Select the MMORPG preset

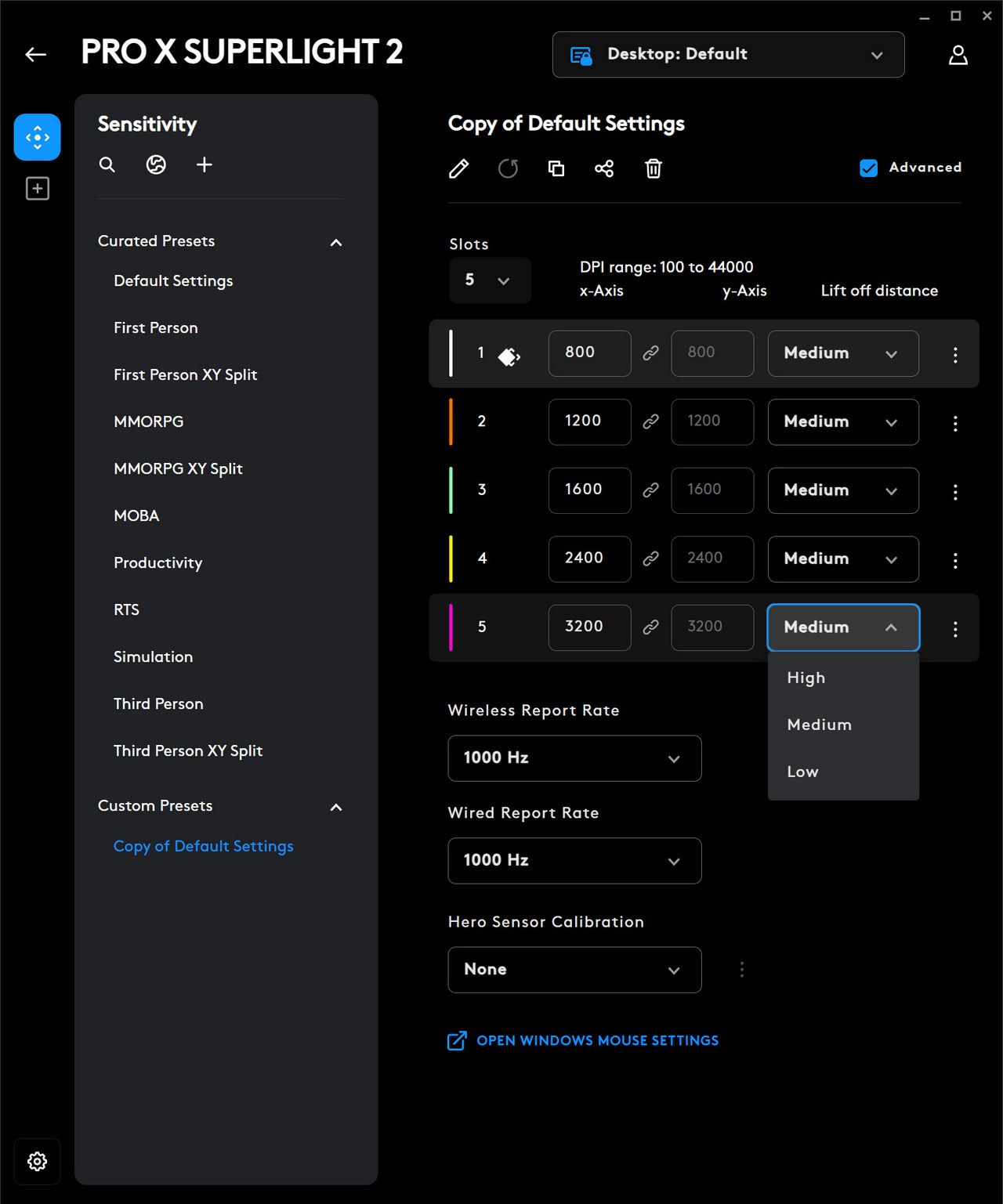(x=148, y=421)
